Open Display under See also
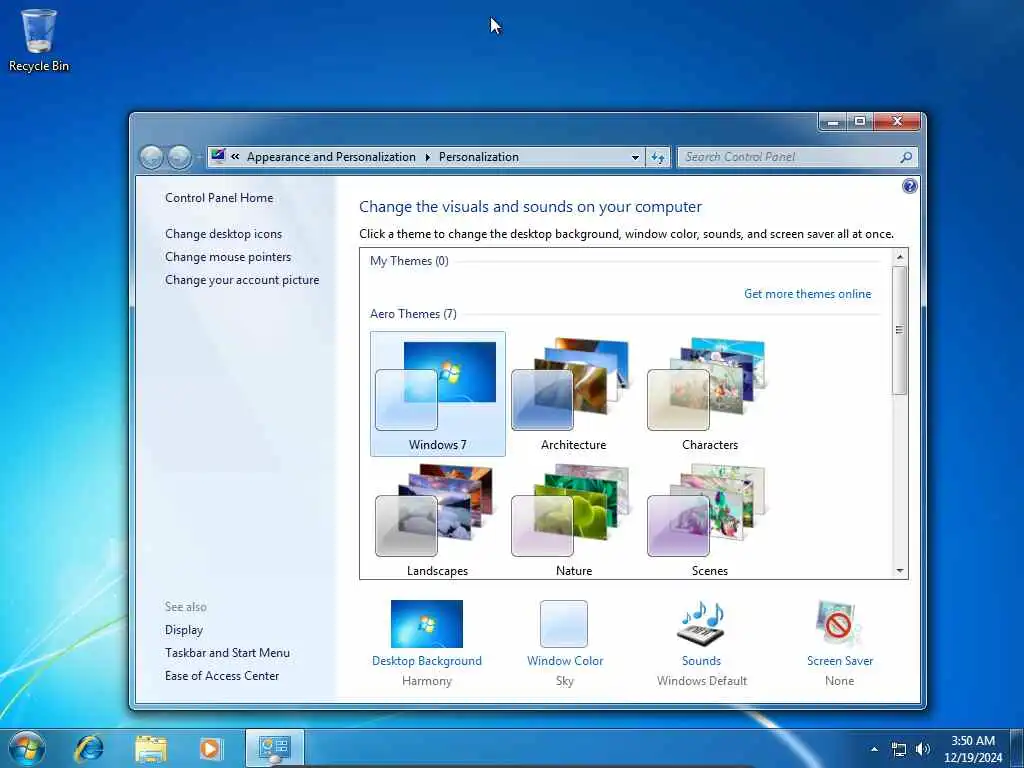 click(x=184, y=630)
